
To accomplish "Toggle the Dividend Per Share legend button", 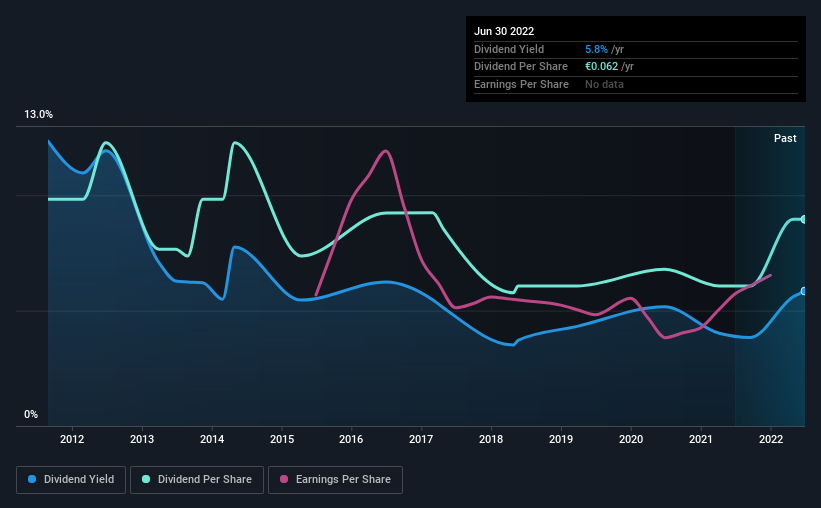I will click(197, 480).
